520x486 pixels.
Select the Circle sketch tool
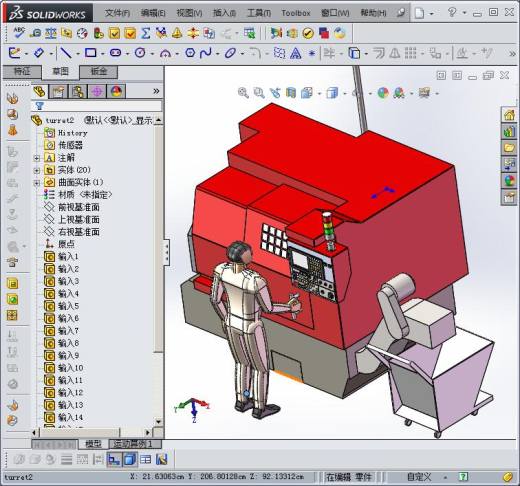tap(140, 53)
